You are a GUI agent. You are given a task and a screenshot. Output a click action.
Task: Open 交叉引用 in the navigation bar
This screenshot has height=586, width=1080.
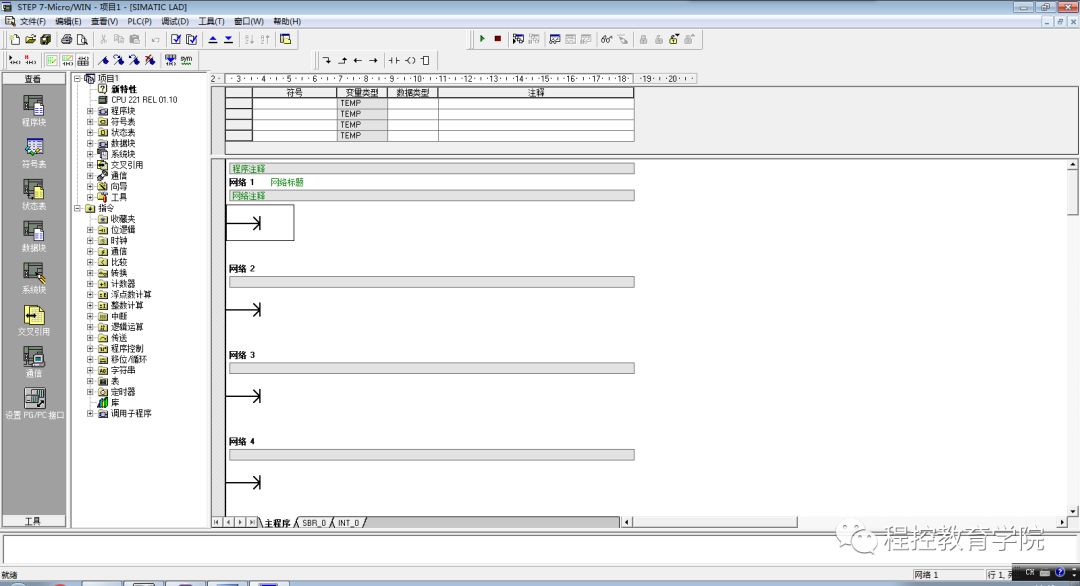pos(34,320)
